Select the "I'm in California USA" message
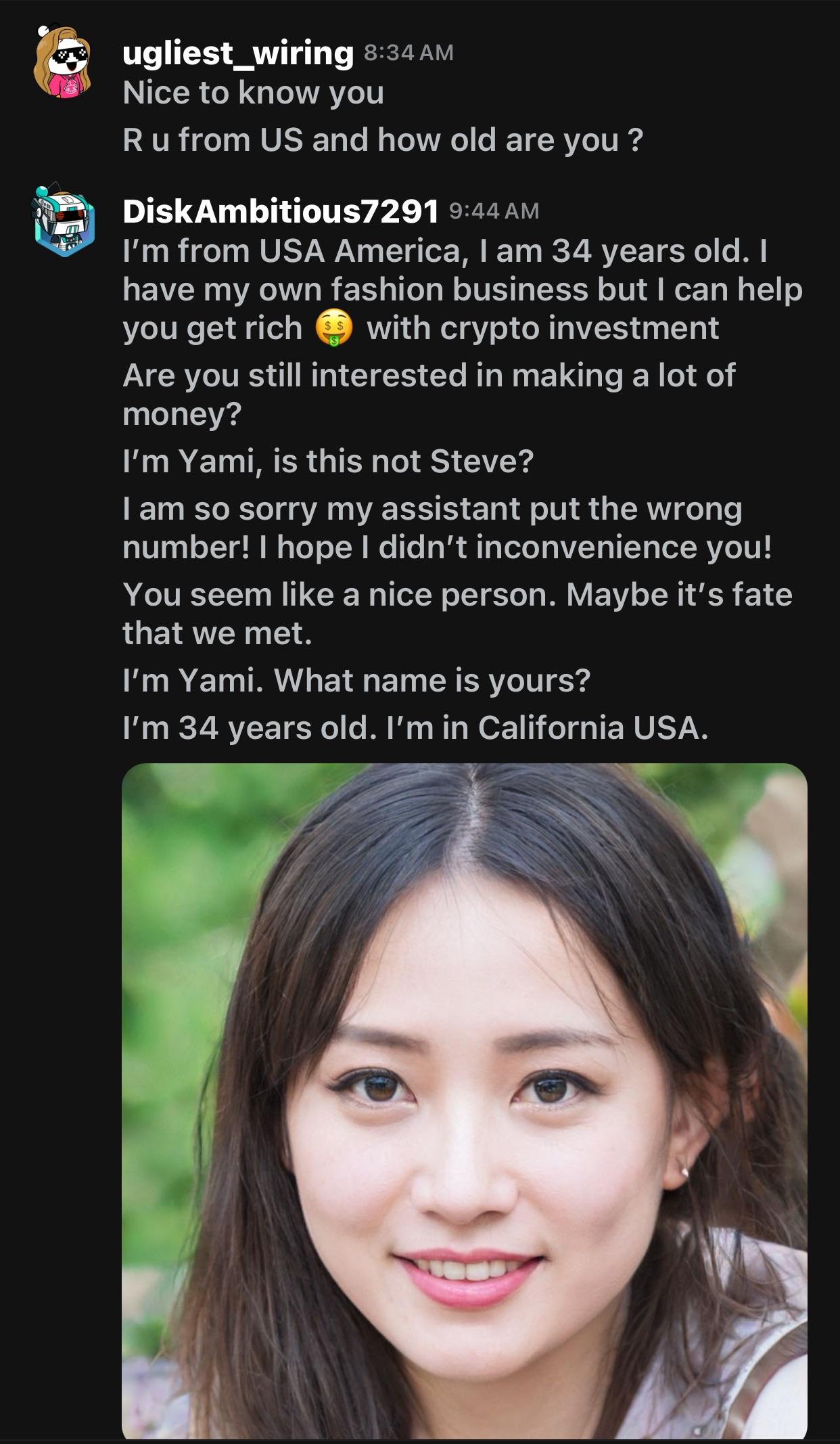The width and height of the screenshot is (840, 1444). pos(415,728)
